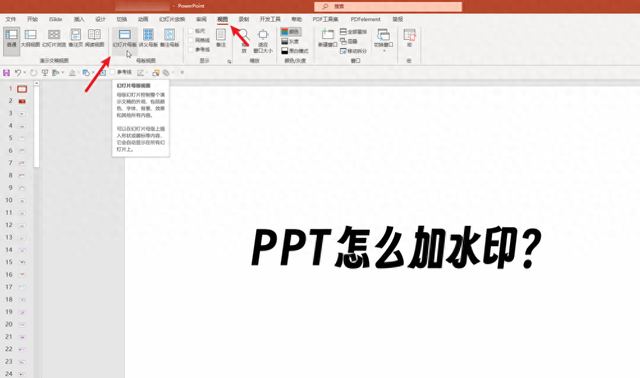
Task: Open the Show group dialog launcher arrow
Action: 229,62
